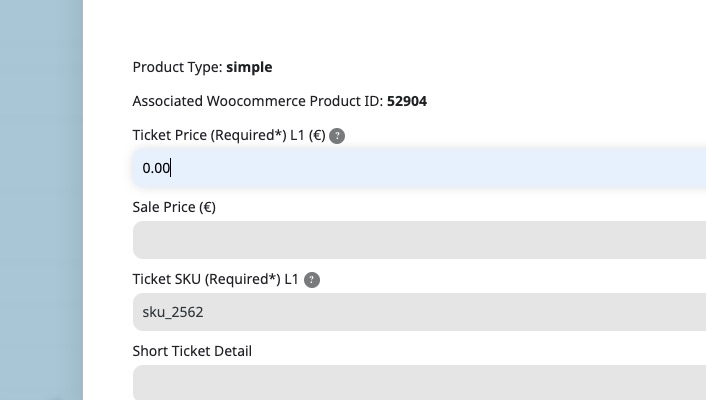This screenshot has width=706, height=400.
Task: Click the 'Short Ticket Detail' label
Action: 192,351
